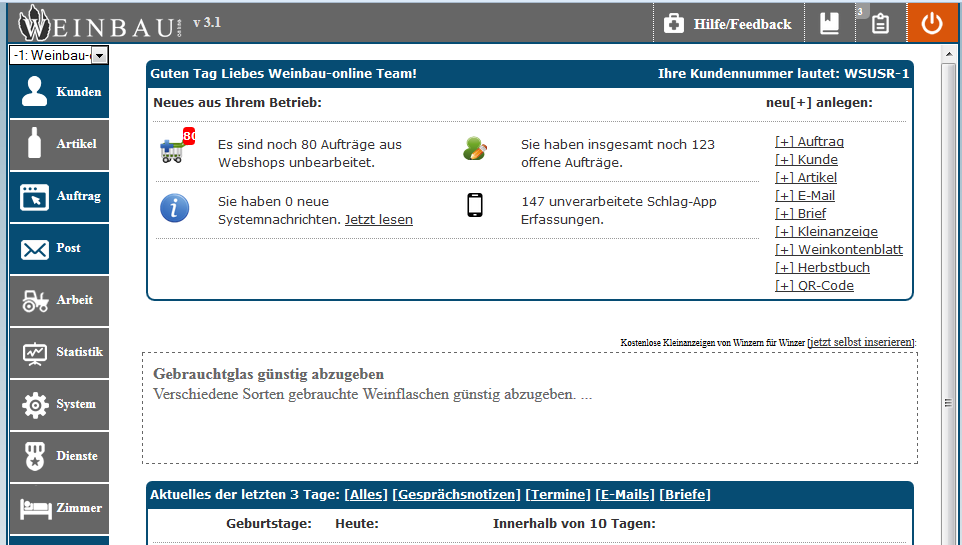Screen dimensions: 962x545
Task: Click the orange power logout icon
Action: point(932,23)
